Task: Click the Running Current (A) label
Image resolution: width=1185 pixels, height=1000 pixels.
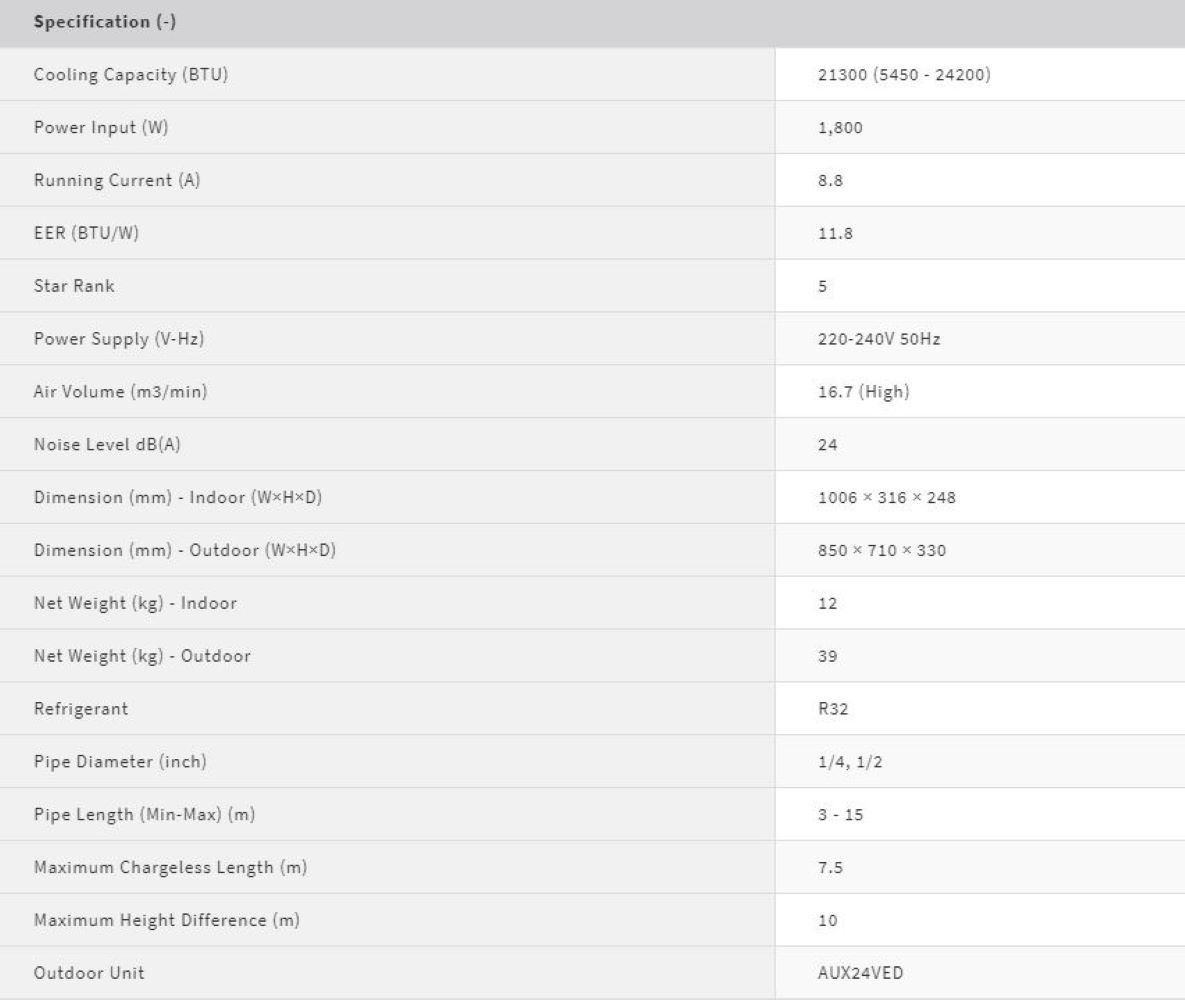Action: pyautogui.click(x=108, y=181)
